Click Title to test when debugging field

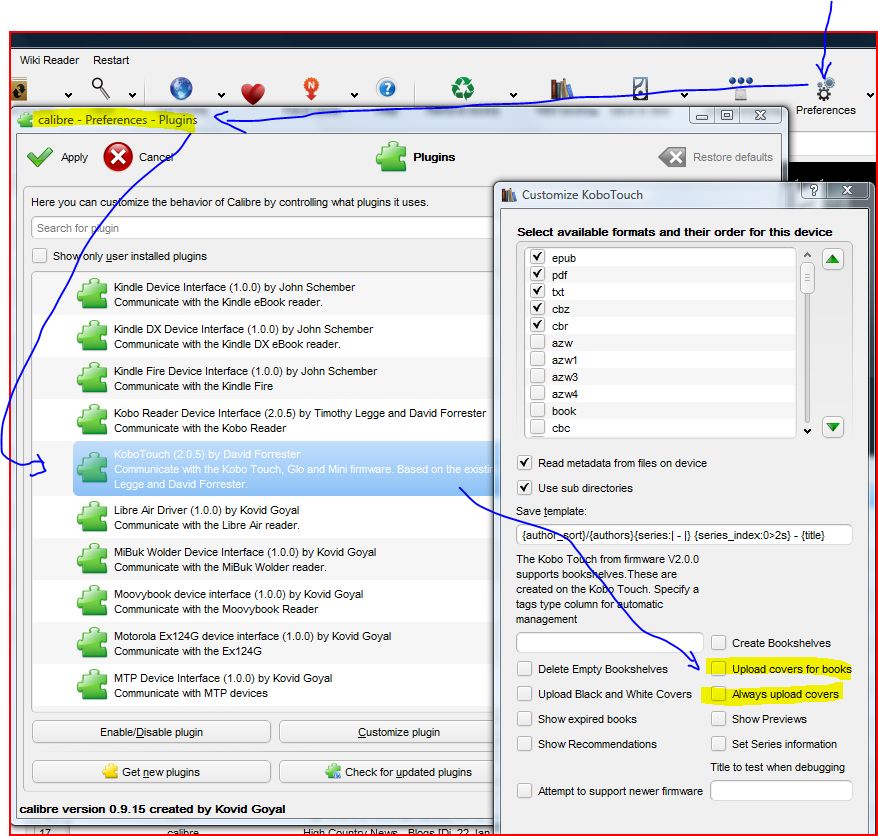tap(781, 791)
